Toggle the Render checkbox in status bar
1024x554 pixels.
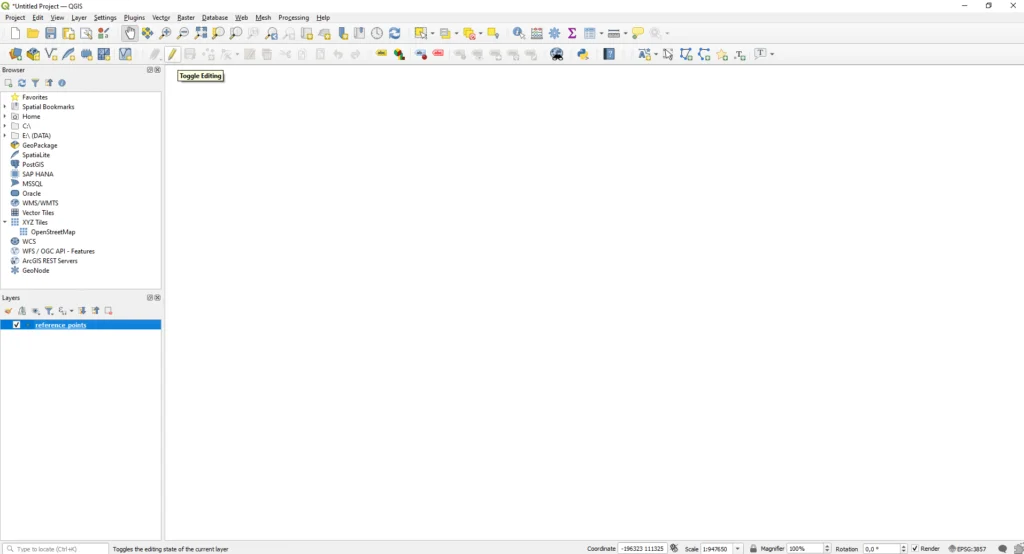point(915,549)
